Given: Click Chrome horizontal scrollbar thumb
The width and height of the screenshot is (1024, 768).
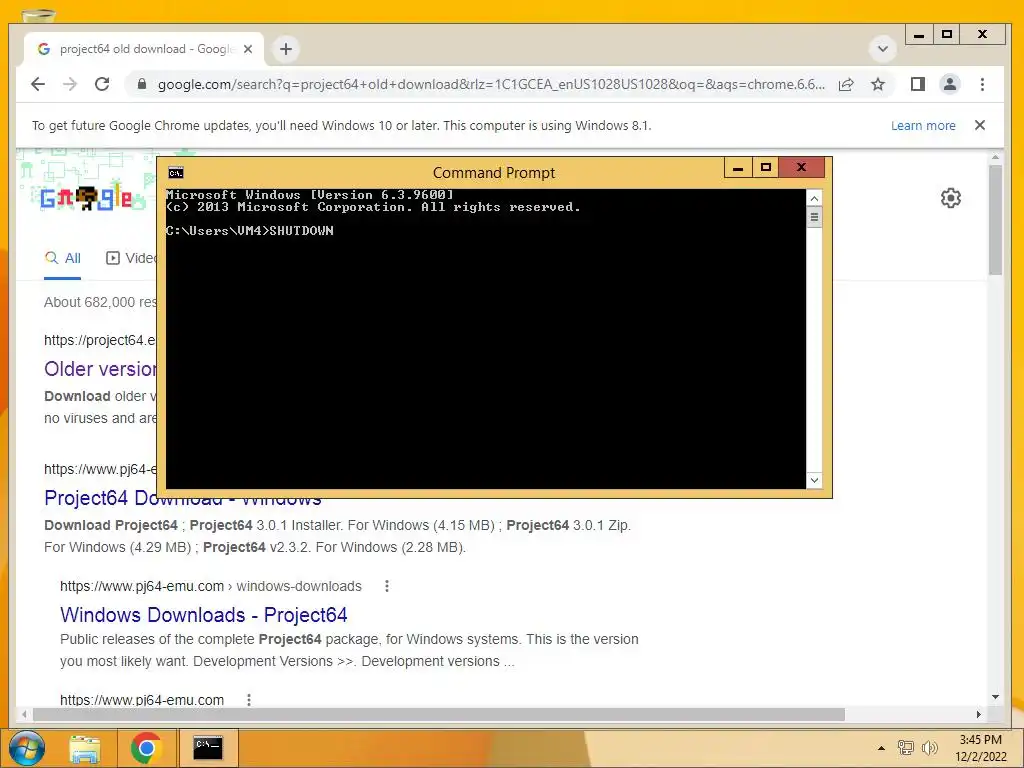Looking at the screenshot, I should 439,714.
